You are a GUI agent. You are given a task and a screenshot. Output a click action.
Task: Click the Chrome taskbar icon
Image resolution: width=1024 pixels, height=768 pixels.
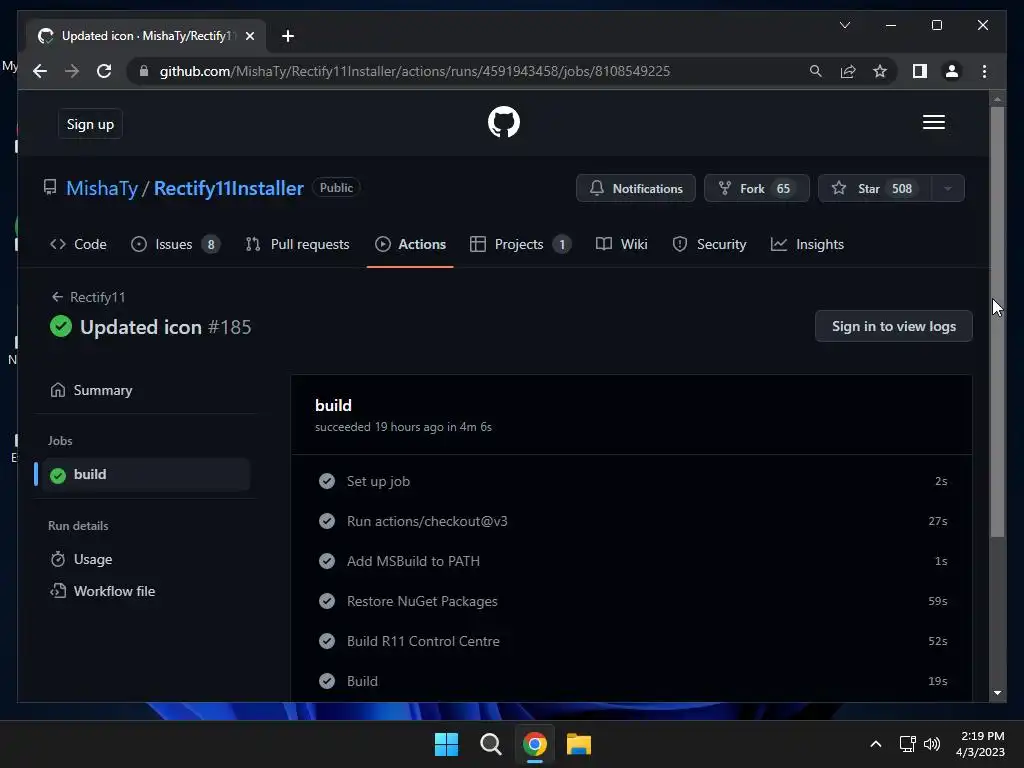point(534,744)
